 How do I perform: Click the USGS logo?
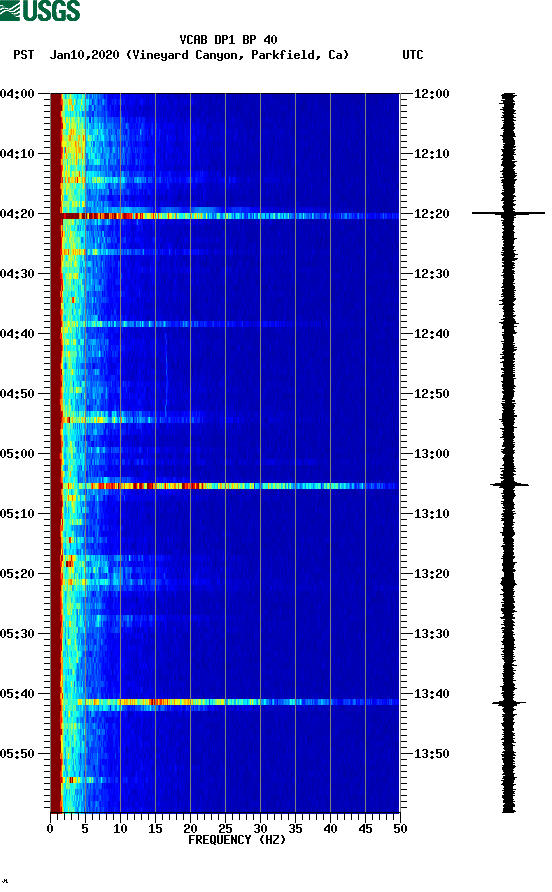pyautogui.click(x=40, y=11)
